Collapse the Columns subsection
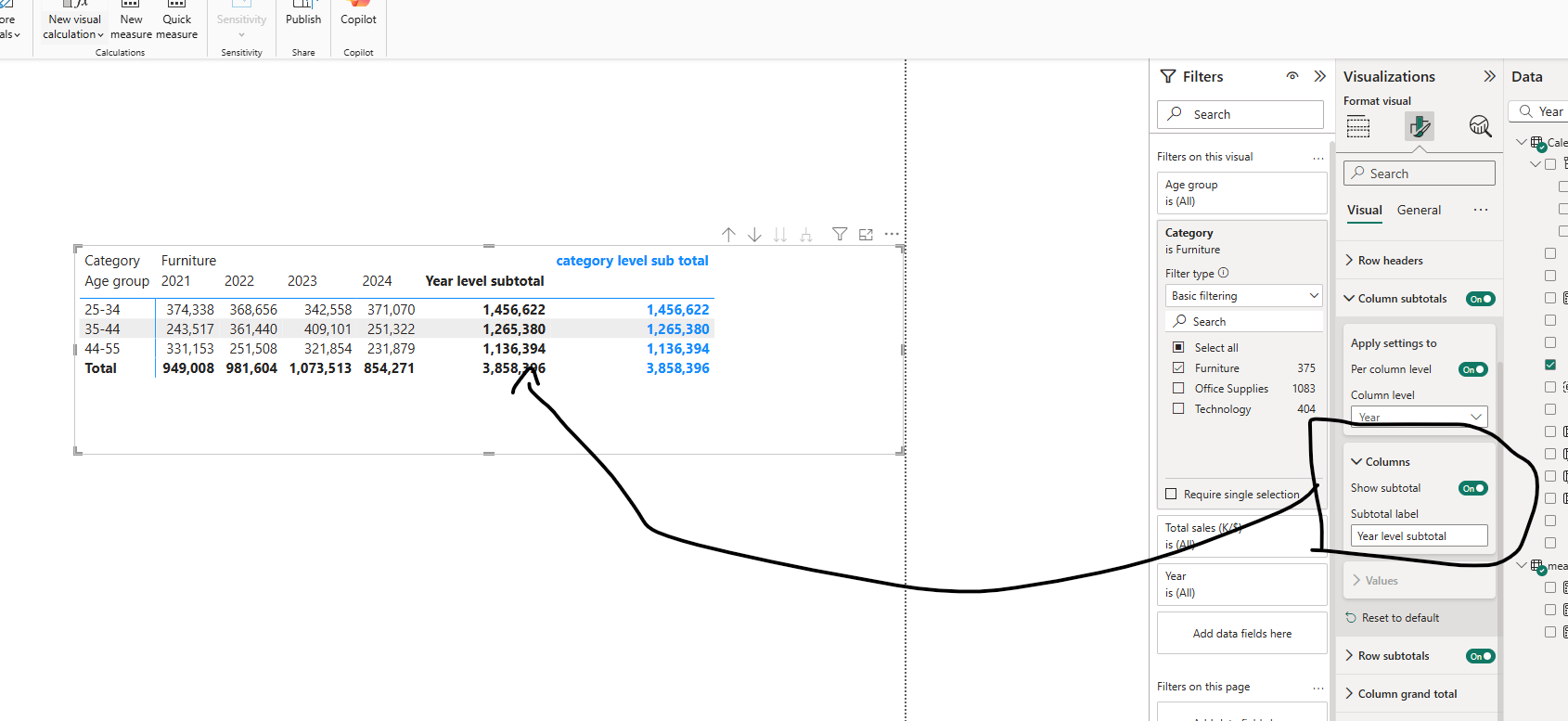Screen dimensions: 1568x721 1380,462
